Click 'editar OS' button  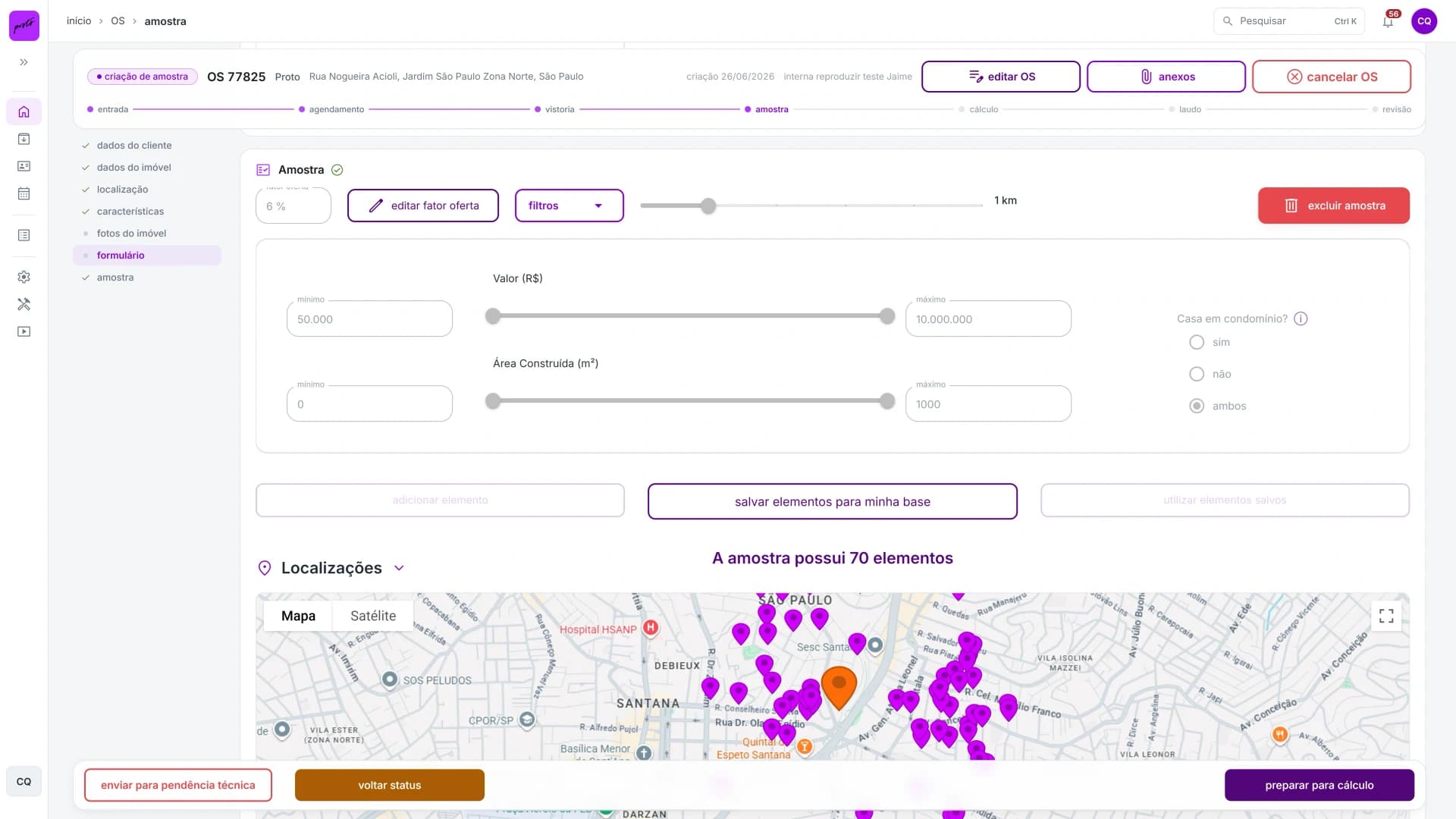coord(1000,77)
